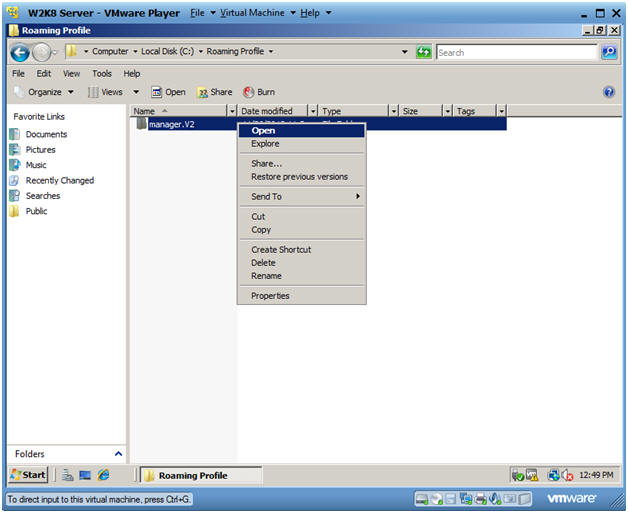Click the VMware Tools warning tray icon

click(532, 475)
